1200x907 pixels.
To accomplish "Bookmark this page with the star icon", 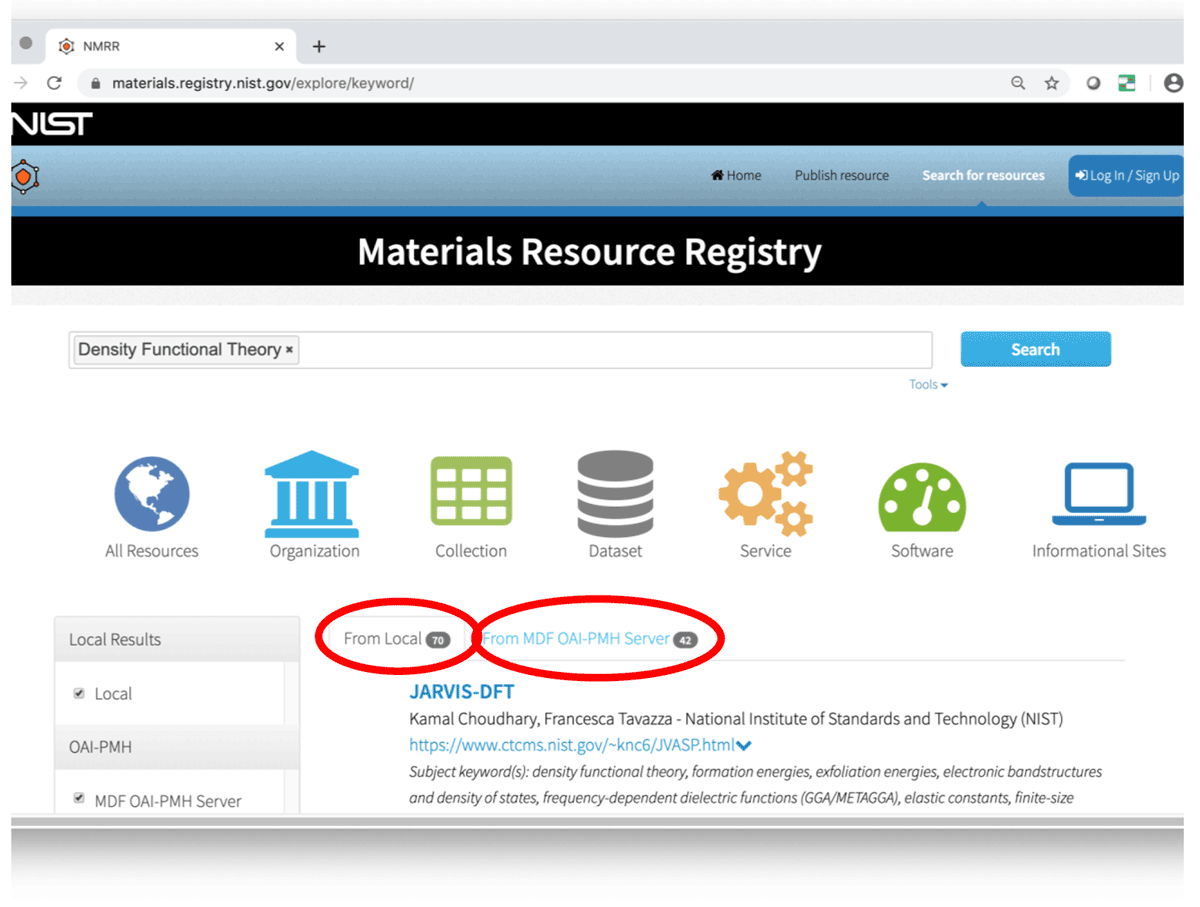I will 1052,83.
